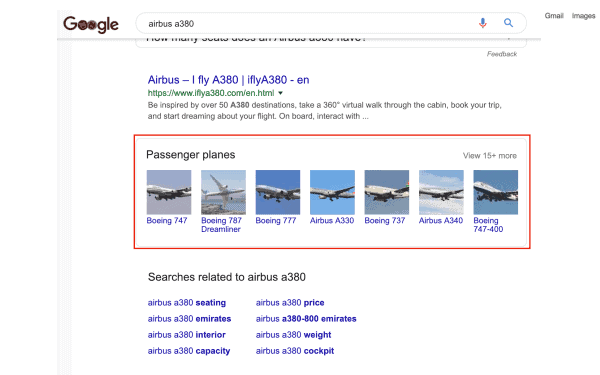Image resolution: width=600 pixels, height=375 pixels.
Task: Search airbus a380 cockpit
Action: (x=295, y=351)
